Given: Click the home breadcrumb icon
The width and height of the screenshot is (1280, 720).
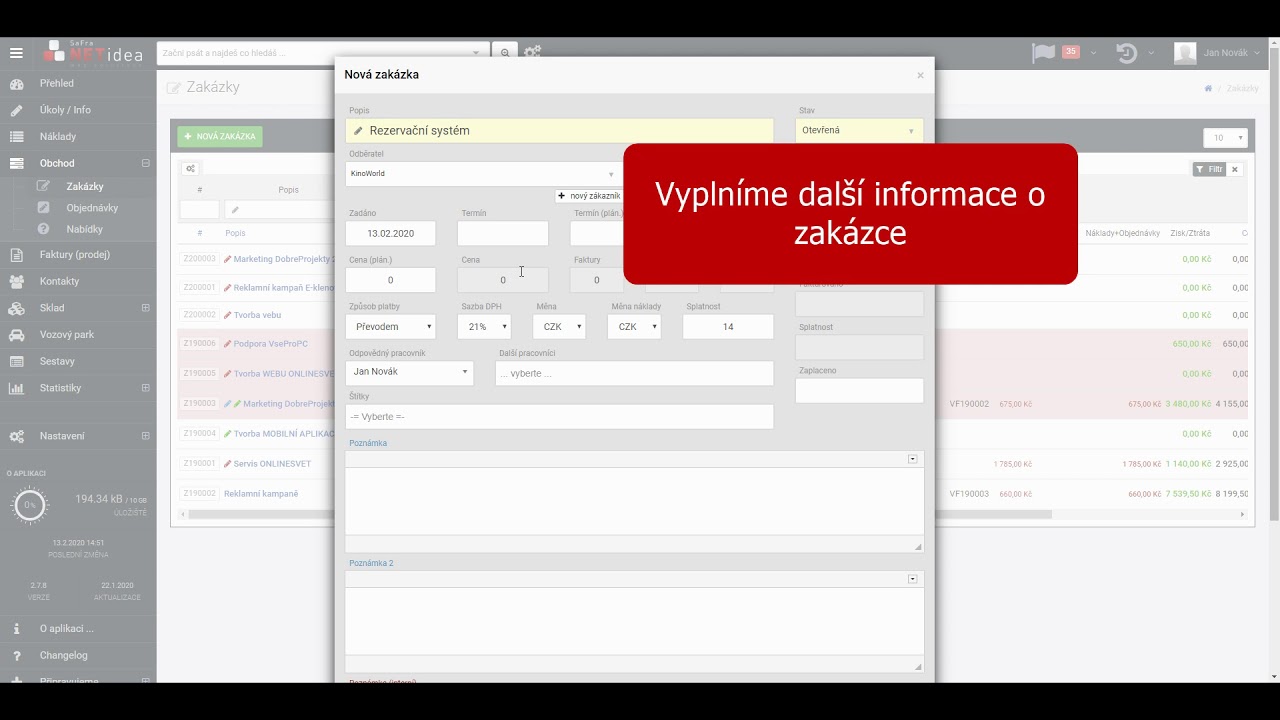Looking at the screenshot, I should pos(1208,88).
